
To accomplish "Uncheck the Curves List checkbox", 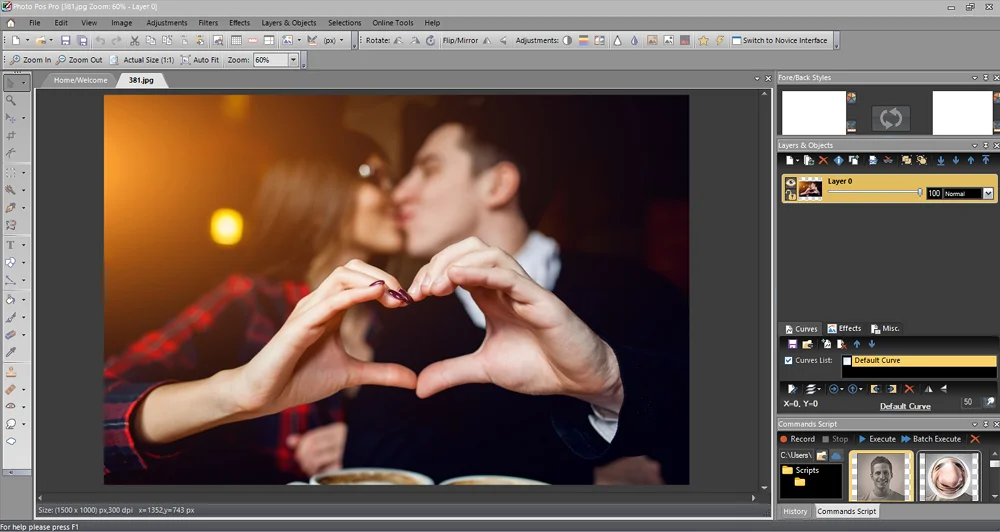I will (x=788, y=360).
